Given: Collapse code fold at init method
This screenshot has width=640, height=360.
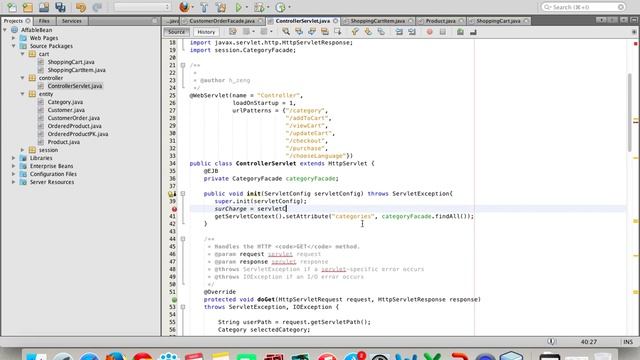Looking at the screenshot, I should click(x=183, y=194).
